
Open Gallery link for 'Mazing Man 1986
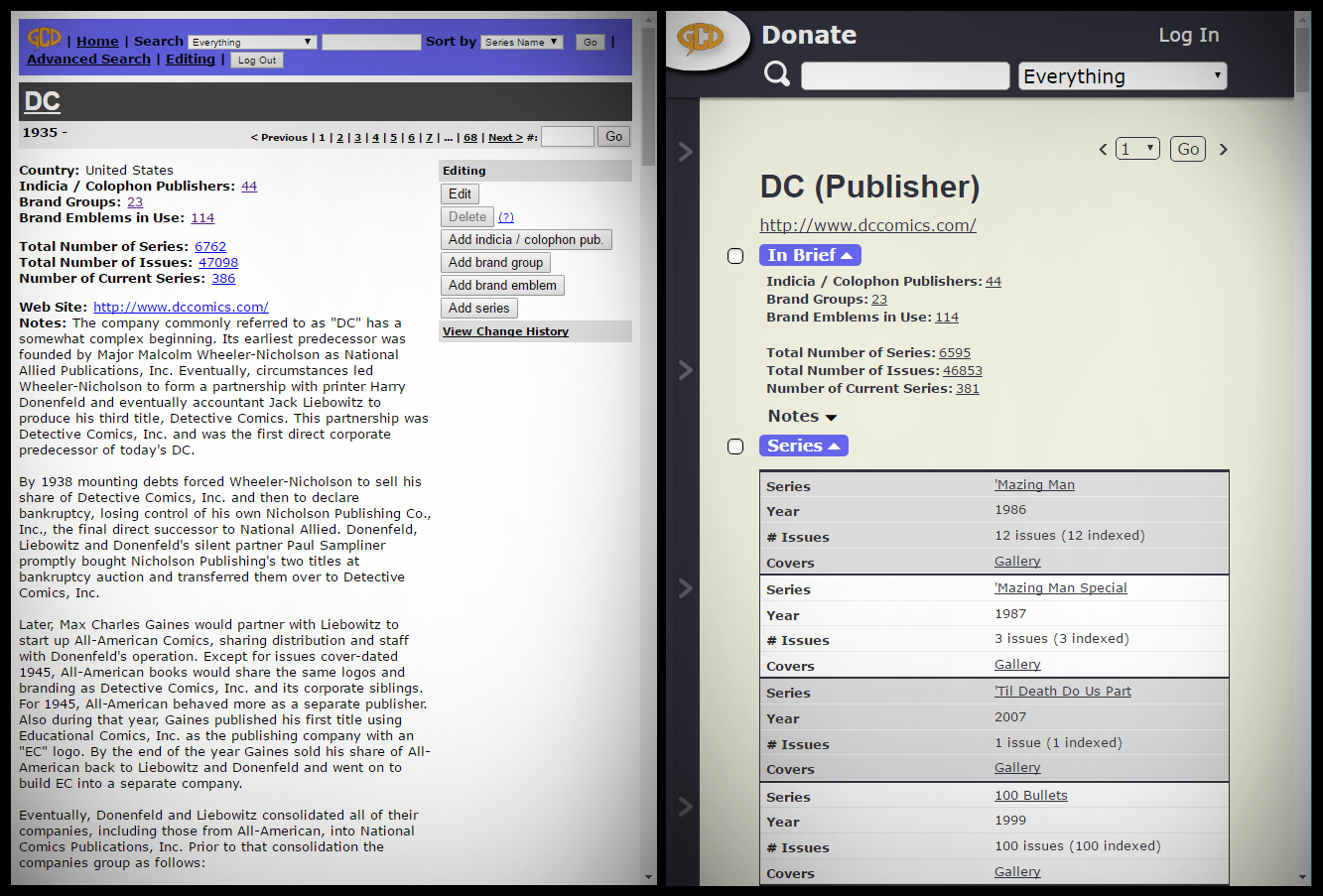(x=1017, y=562)
